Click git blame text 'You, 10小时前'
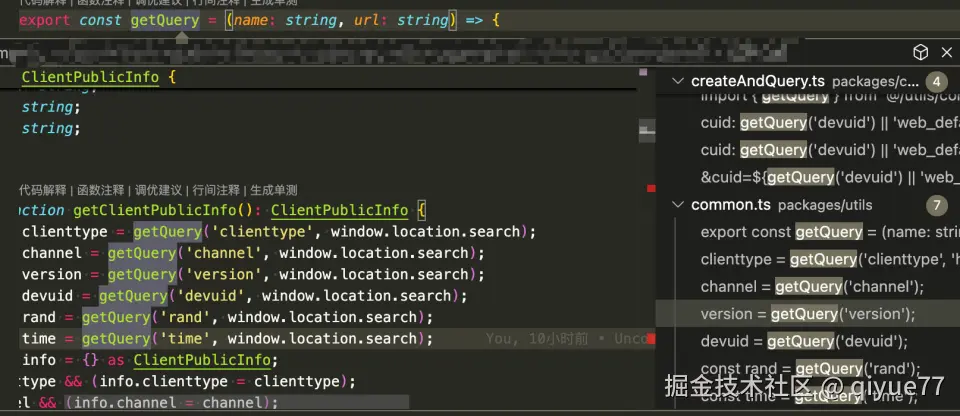 tap(536, 339)
